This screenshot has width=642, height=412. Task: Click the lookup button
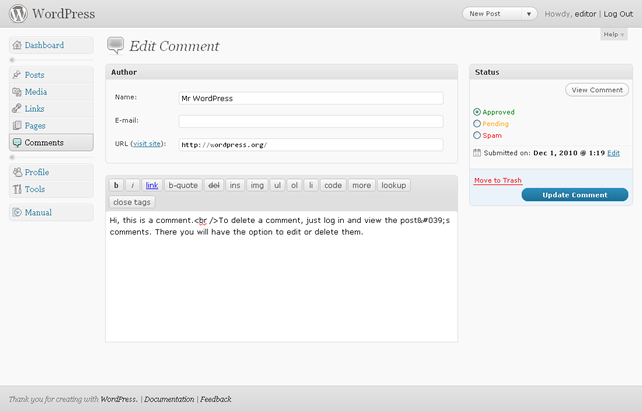point(394,185)
